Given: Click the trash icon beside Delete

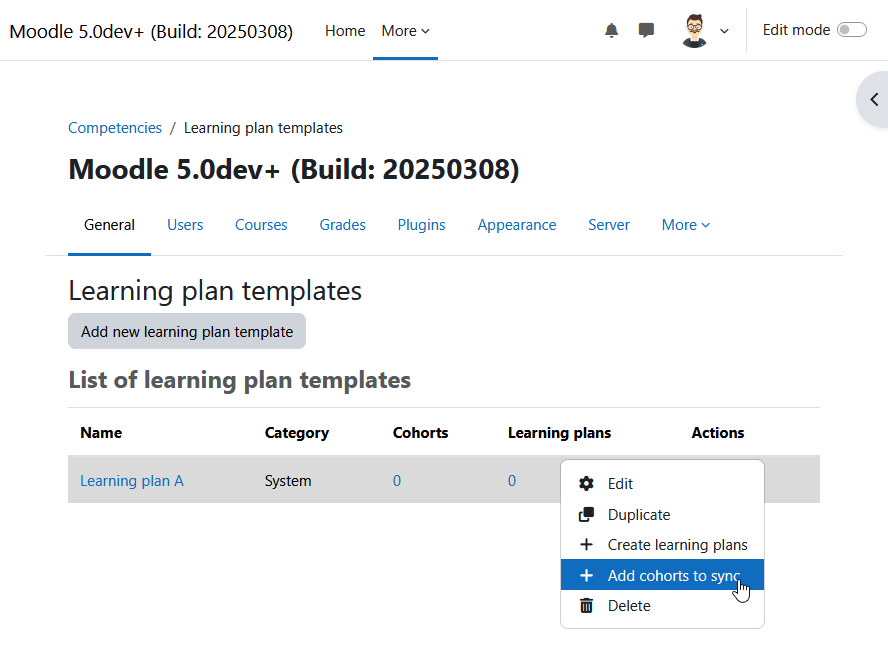Looking at the screenshot, I should 586,606.
